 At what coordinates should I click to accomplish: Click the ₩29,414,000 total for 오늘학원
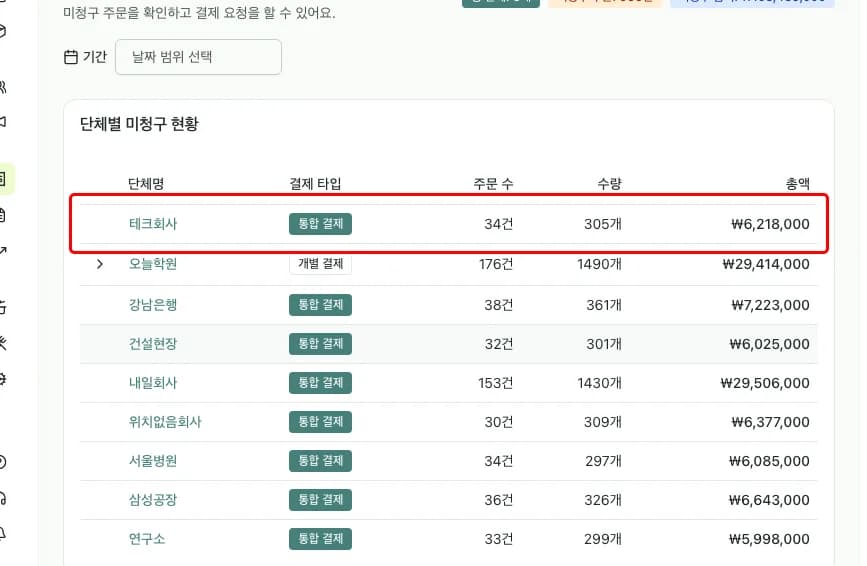click(x=766, y=264)
